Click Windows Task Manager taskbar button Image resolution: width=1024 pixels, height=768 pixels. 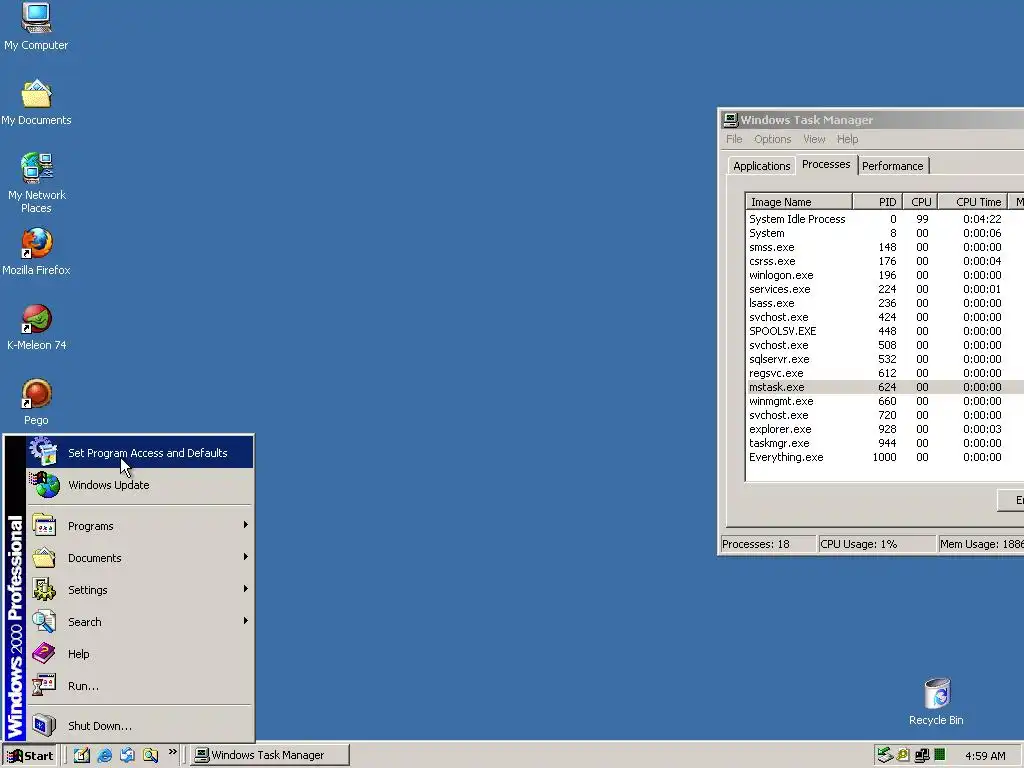pyautogui.click(x=270, y=756)
